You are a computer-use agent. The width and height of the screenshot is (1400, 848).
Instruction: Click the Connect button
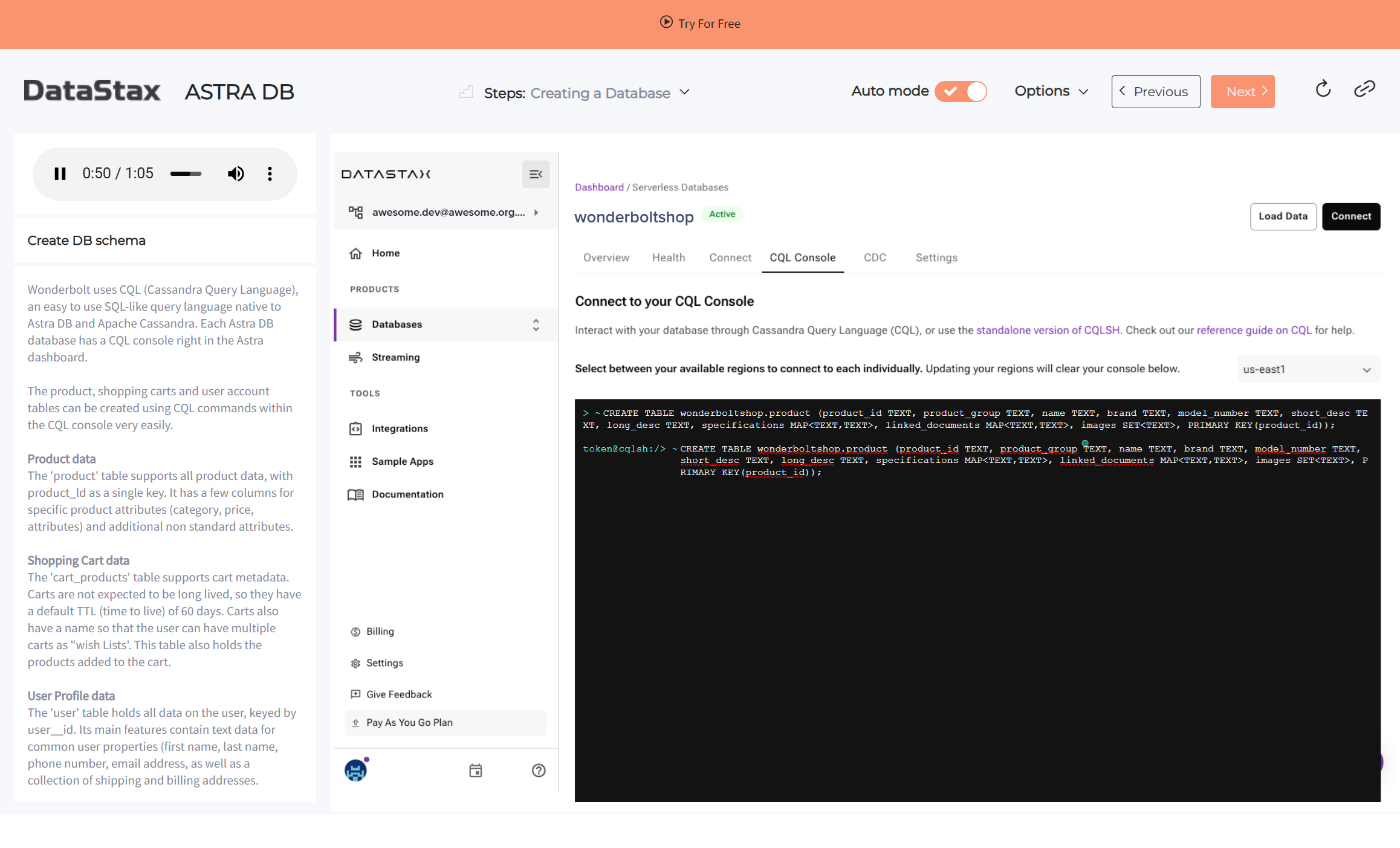tap(1351, 216)
